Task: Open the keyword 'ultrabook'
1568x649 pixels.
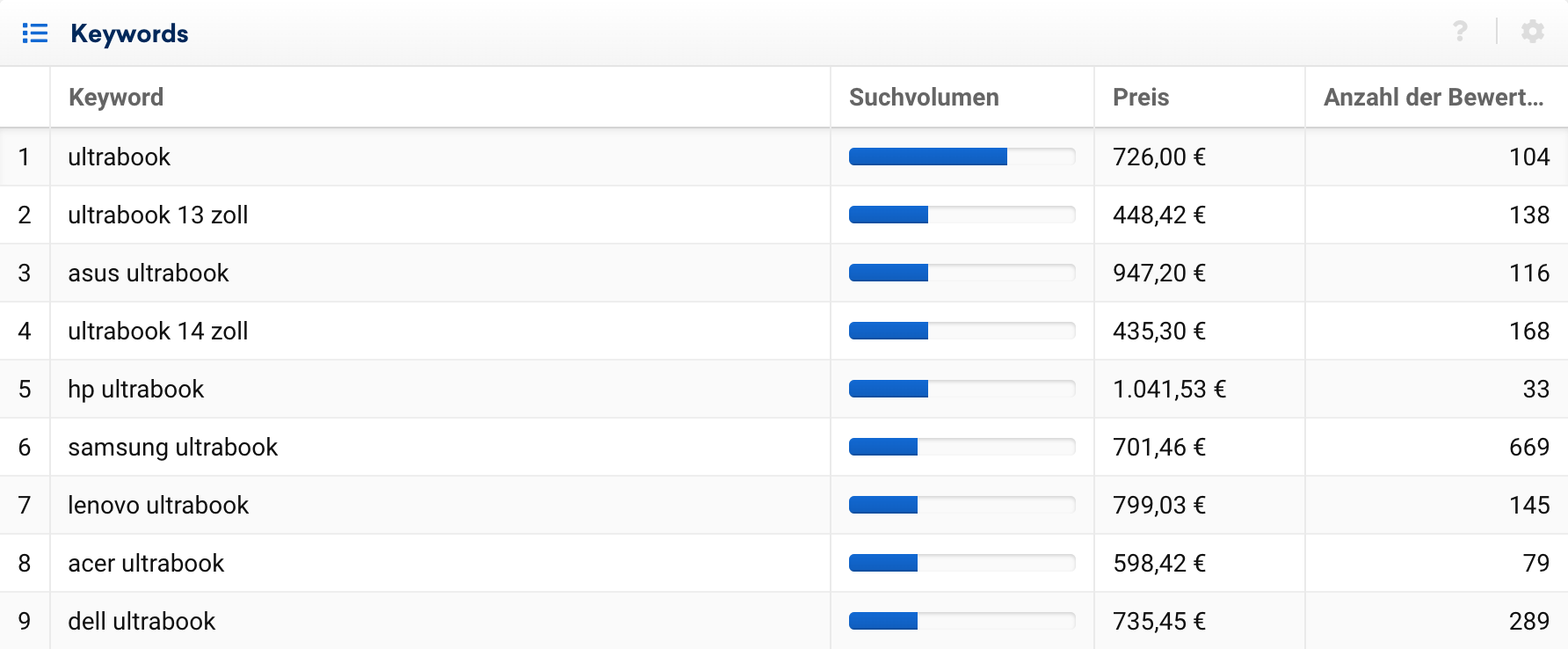Action: tap(120, 157)
